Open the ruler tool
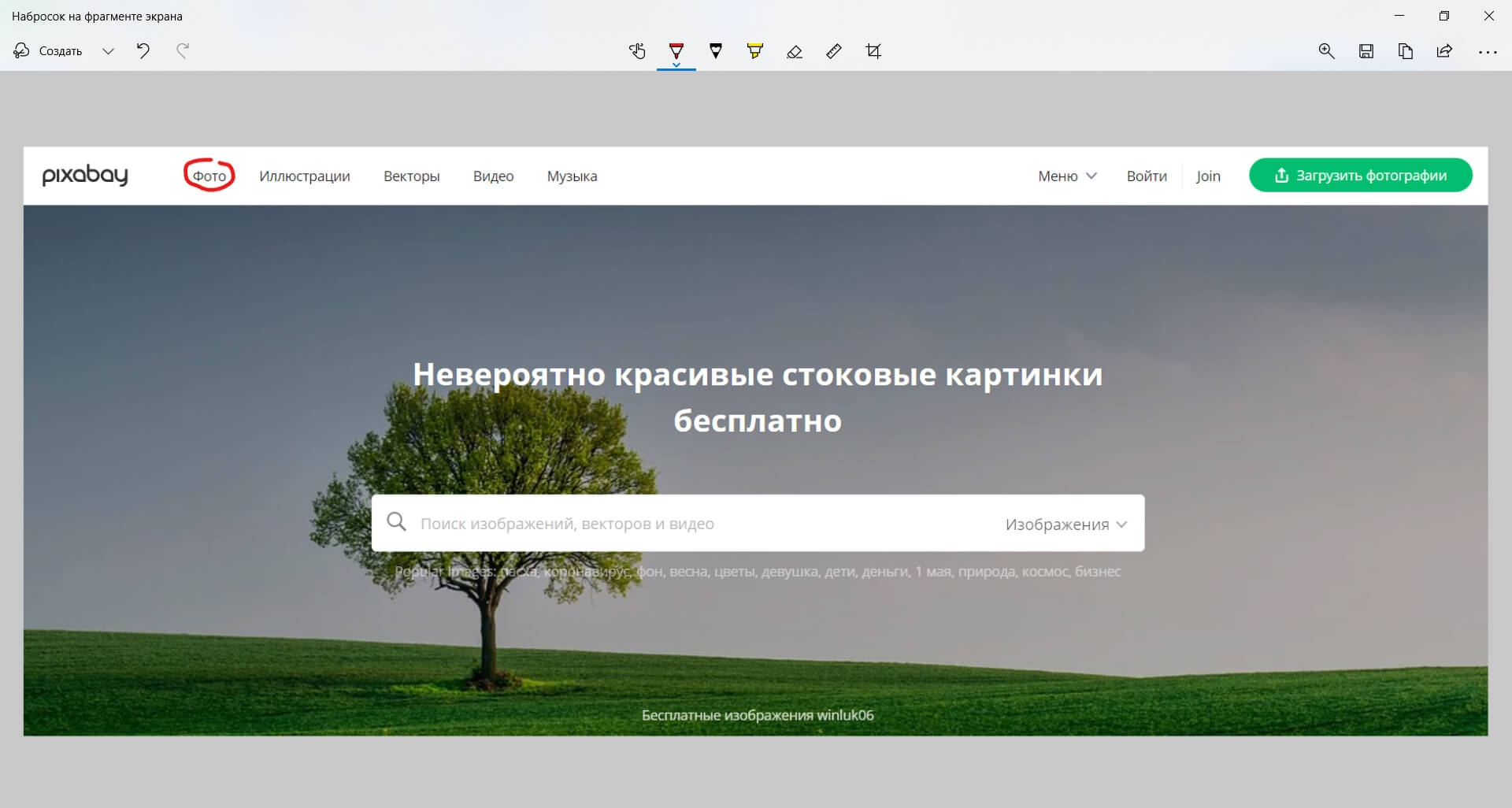1512x808 pixels. click(x=834, y=51)
